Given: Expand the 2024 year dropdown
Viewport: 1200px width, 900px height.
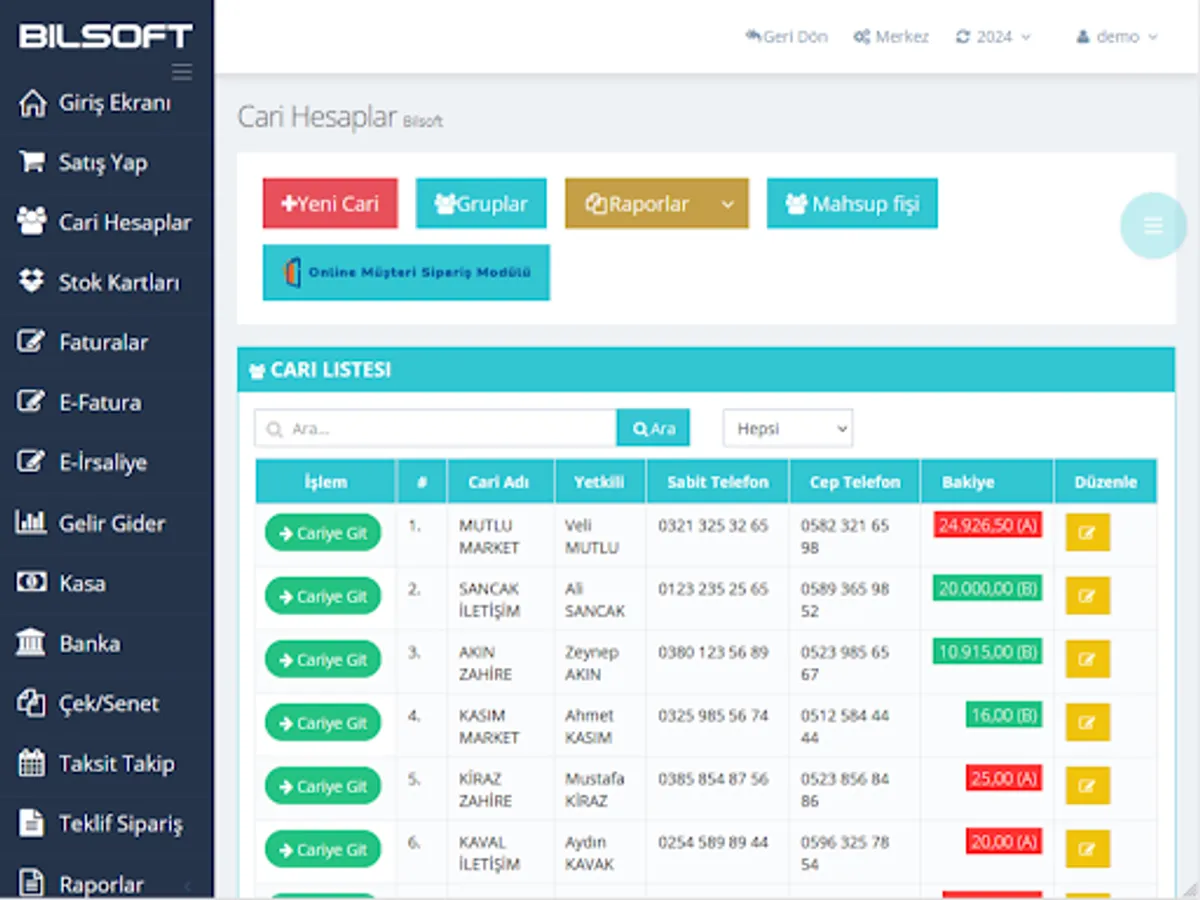Looking at the screenshot, I should 993,36.
